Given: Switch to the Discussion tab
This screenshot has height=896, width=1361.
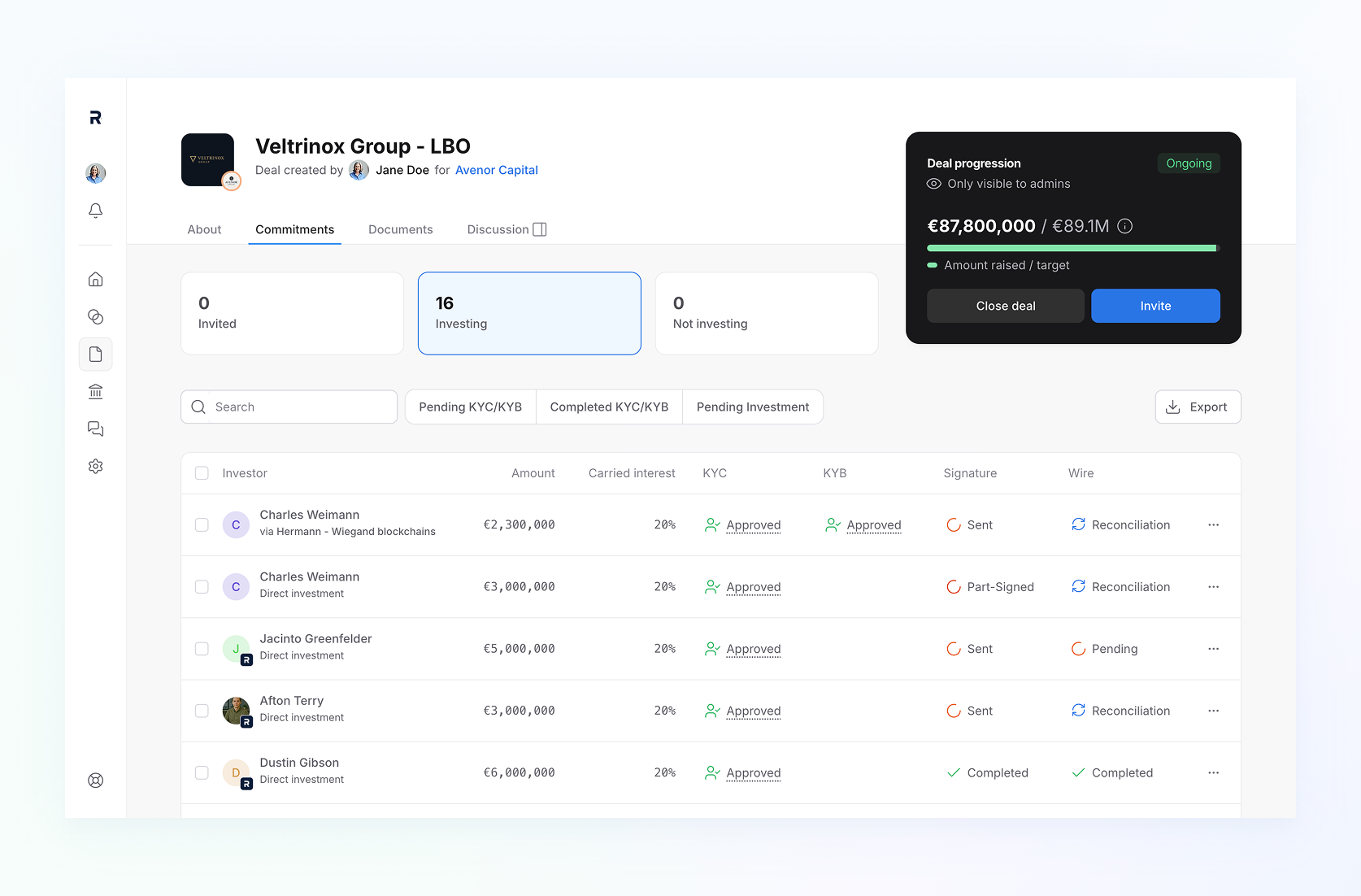Looking at the screenshot, I should [498, 229].
